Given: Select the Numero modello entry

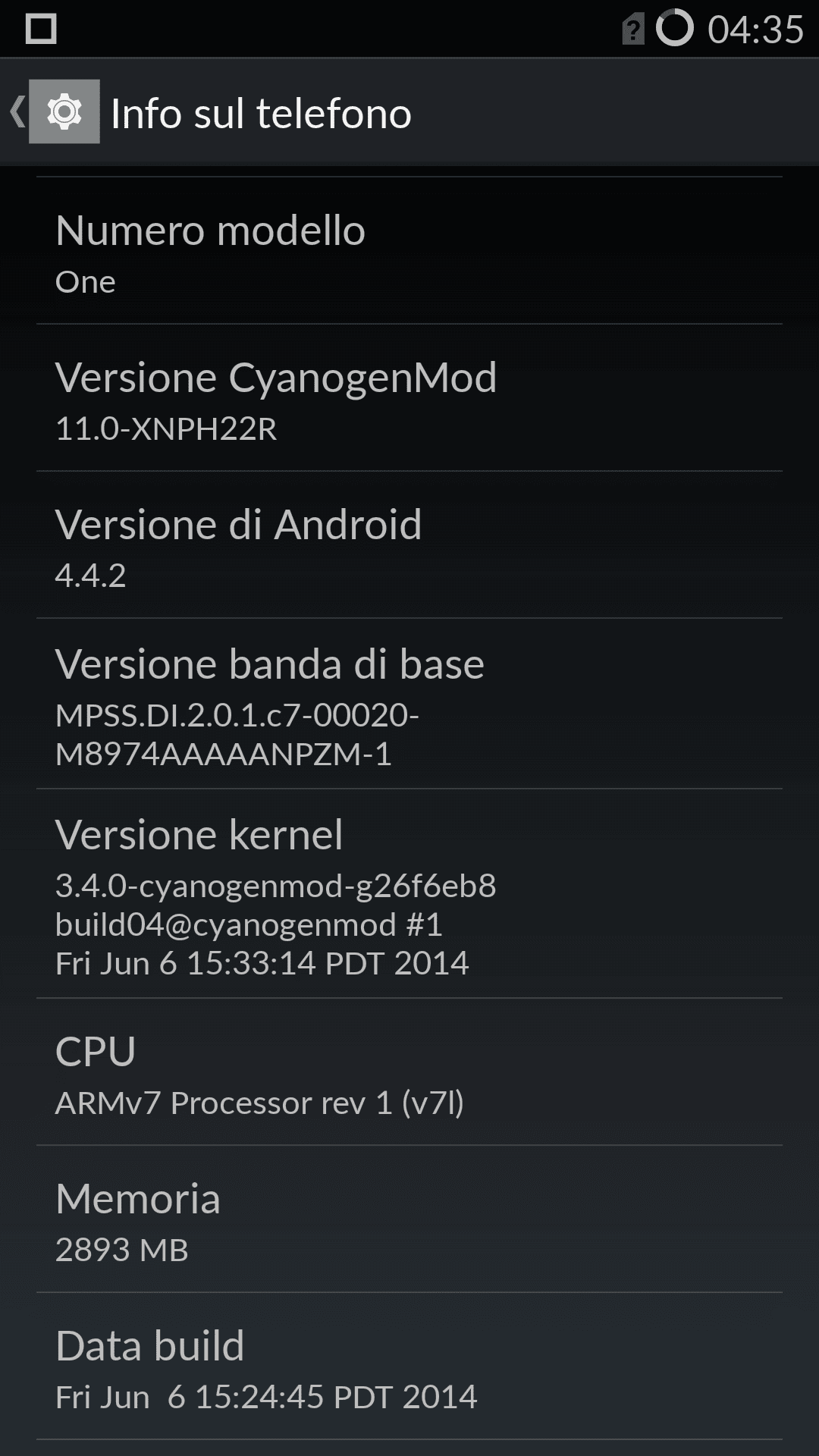Looking at the screenshot, I should (409, 251).
